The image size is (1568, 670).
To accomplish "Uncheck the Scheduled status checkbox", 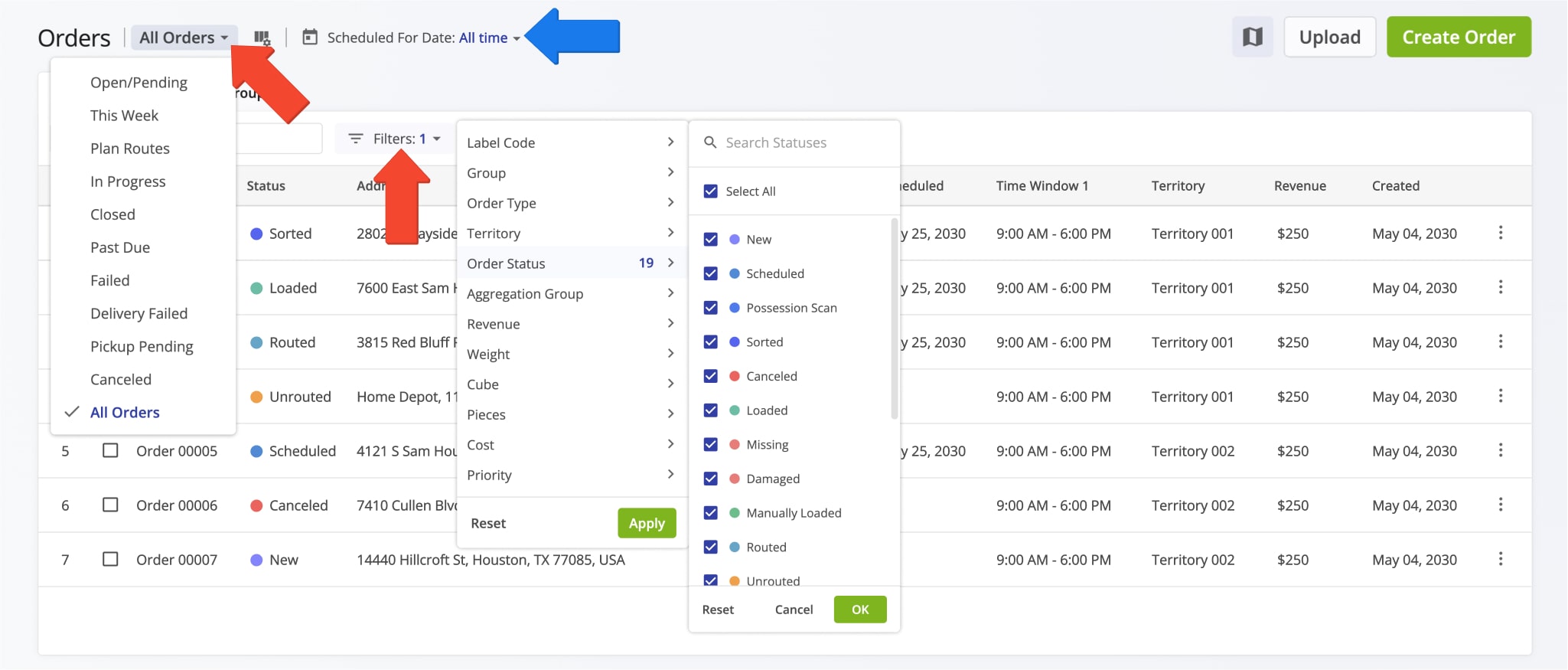I will [710, 273].
